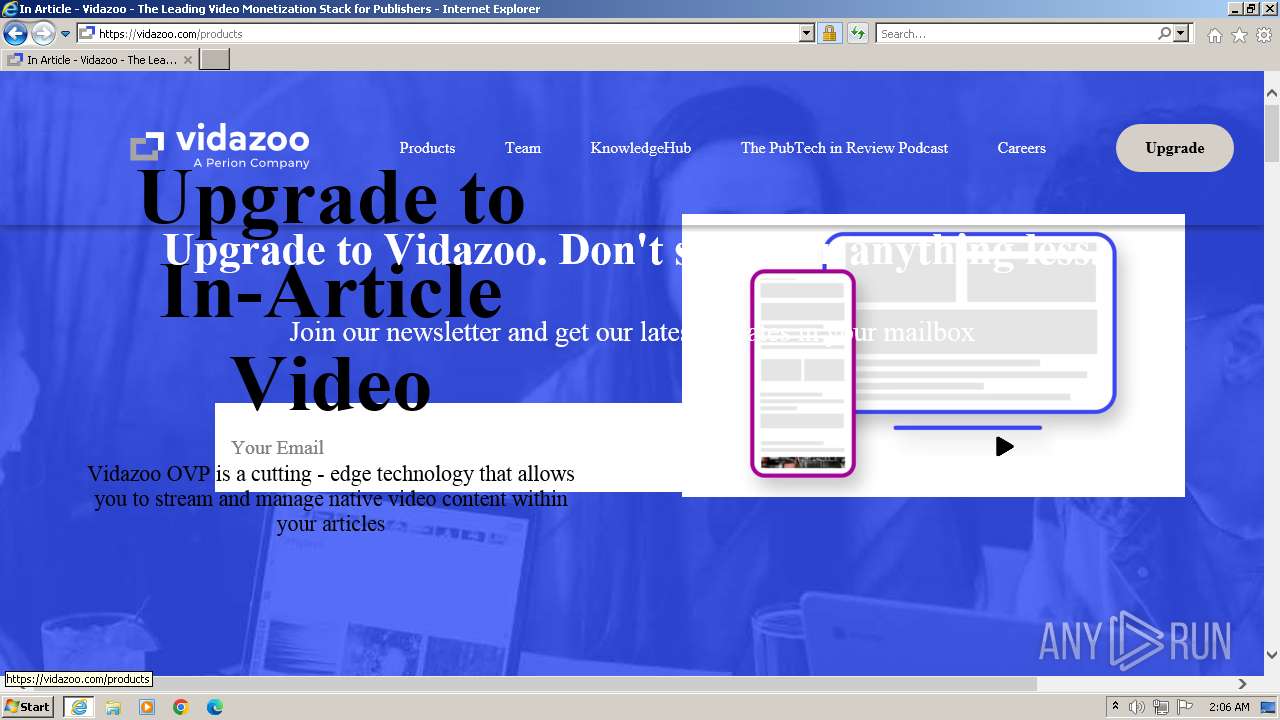Click Internet Explorer taskbar icon

[x=79, y=707]
